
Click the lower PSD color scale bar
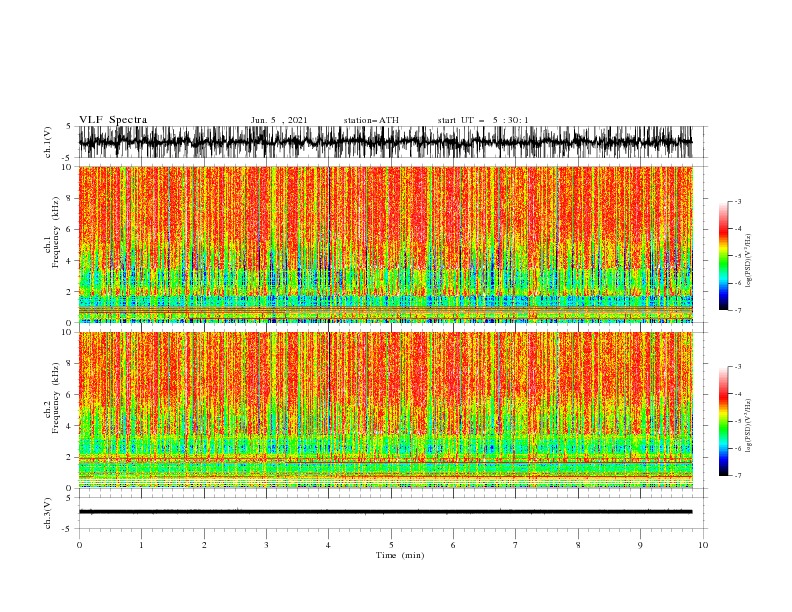tap(723, 421)
